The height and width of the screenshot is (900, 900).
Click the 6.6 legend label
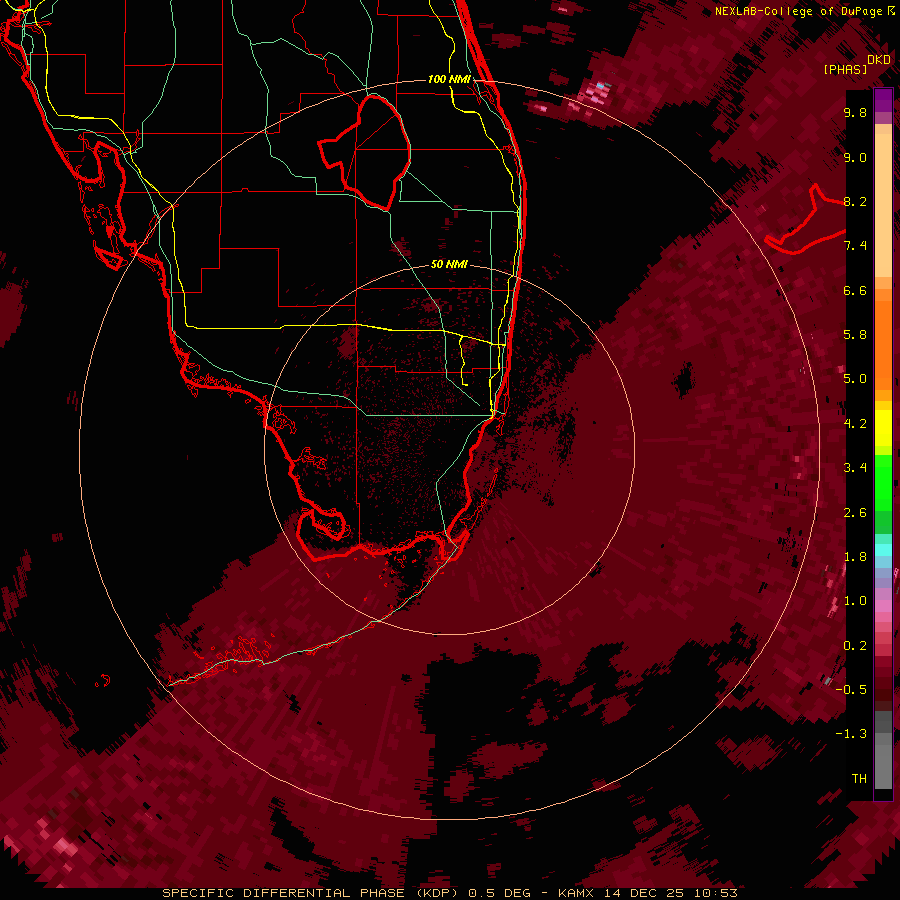[x=855, y=290]
